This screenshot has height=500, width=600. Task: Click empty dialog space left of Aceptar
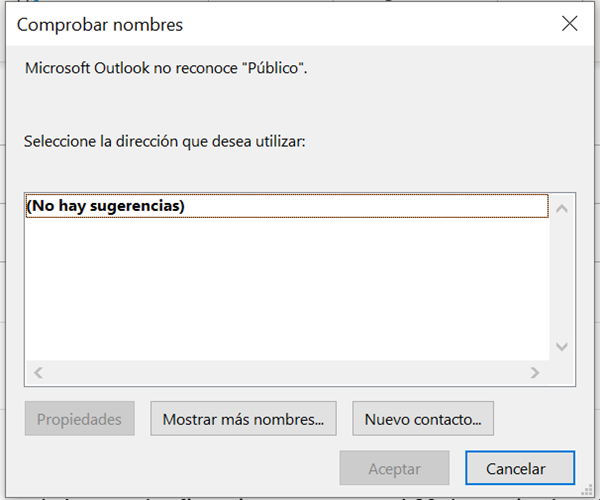pyautogui.click(x=180, y=469)
